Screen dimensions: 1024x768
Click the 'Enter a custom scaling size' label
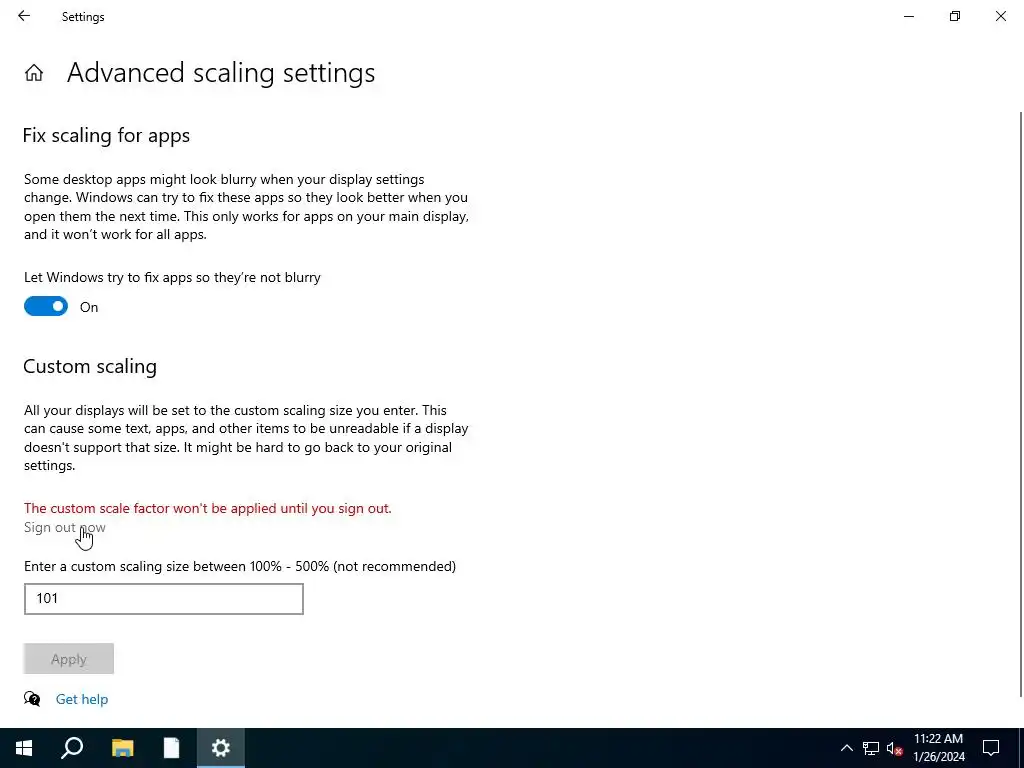(x=240, y=566)
